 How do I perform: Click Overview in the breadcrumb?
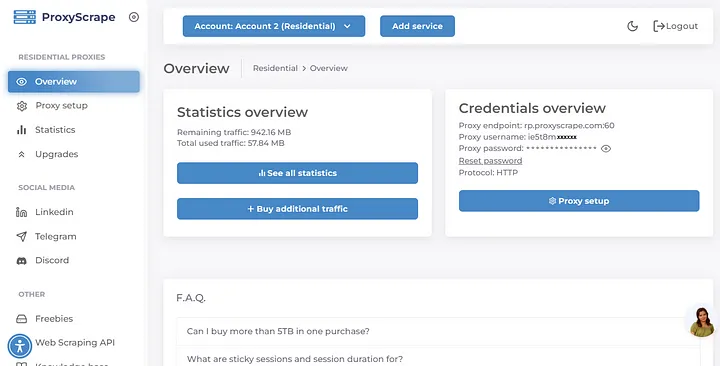pos(328,68)
